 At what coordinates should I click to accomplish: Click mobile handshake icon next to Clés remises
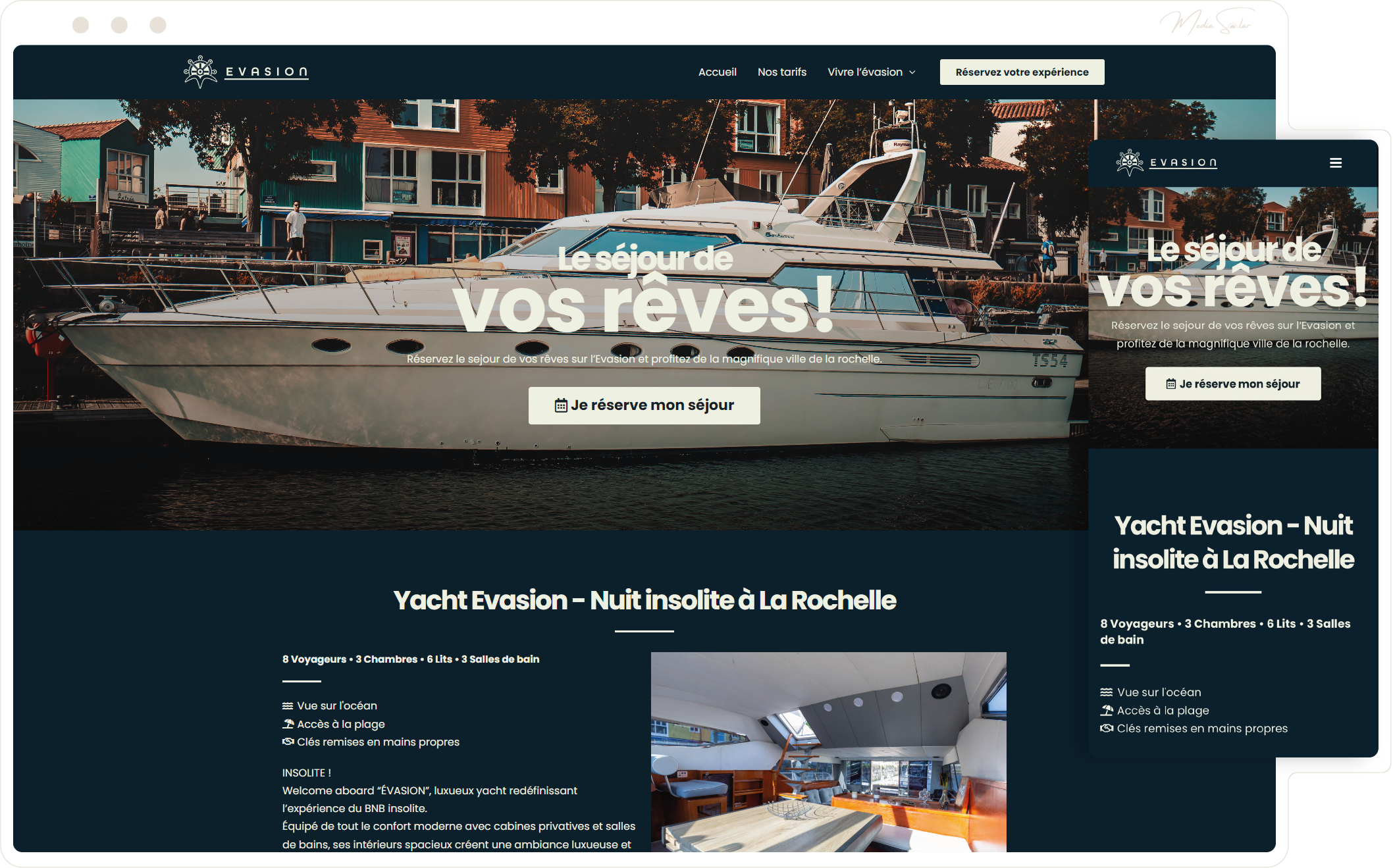pos(1107,728)
